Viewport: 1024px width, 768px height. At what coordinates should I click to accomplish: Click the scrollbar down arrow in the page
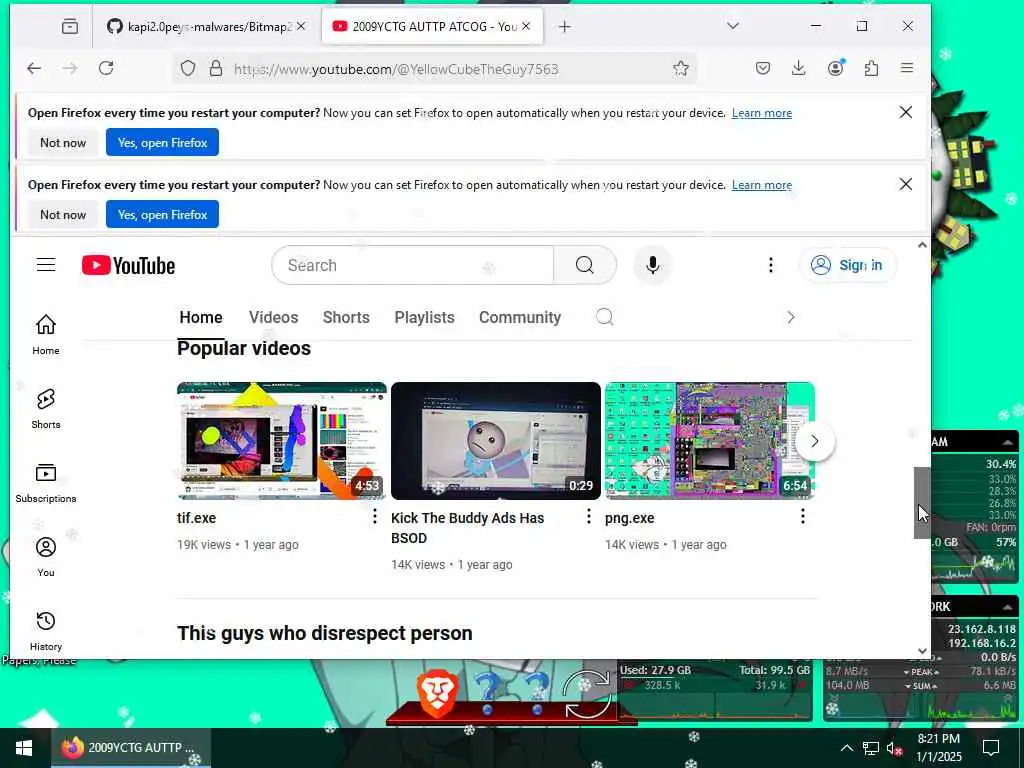coord(922,650)
